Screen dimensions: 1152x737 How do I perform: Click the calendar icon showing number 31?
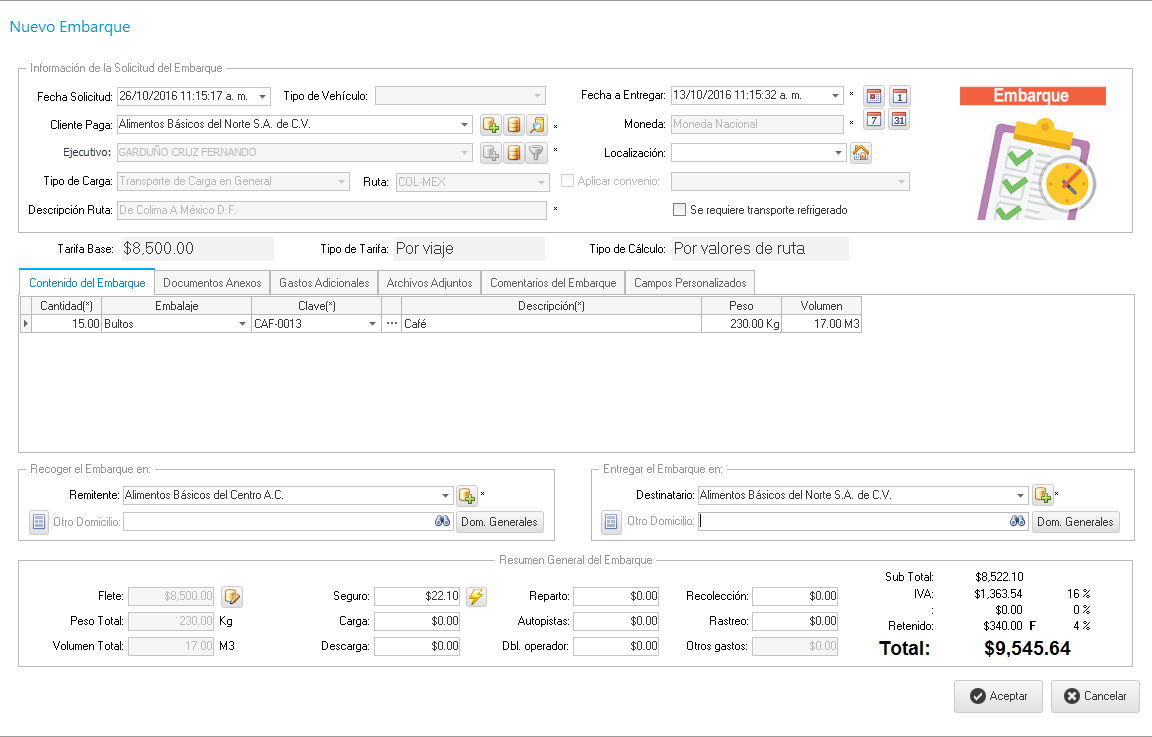tap(899, 120)
